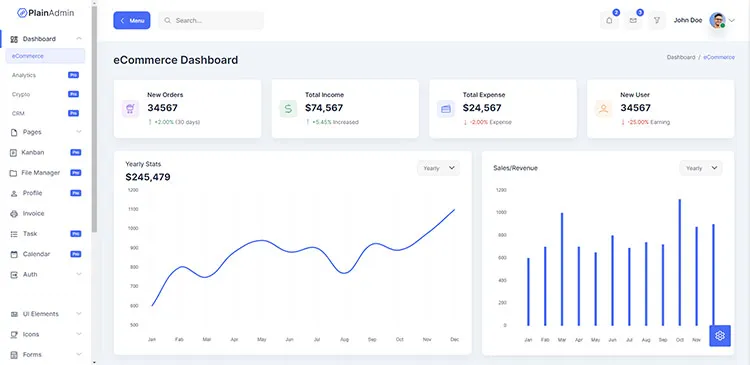Screen dimensions: 750x365
Task: Click the blue Menu button
Action: (x=132, y=21)
